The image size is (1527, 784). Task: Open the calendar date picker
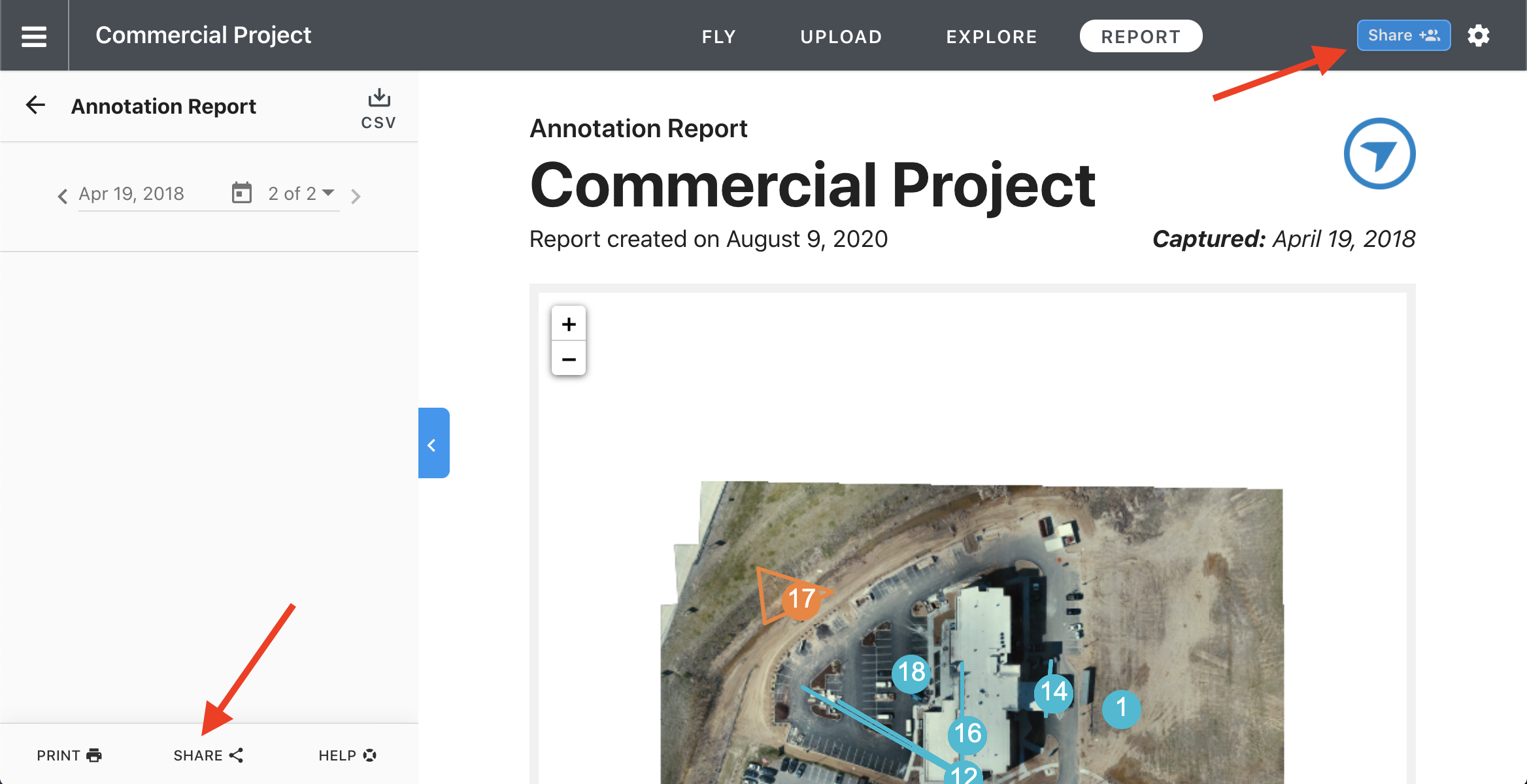[x=241, y=193]
